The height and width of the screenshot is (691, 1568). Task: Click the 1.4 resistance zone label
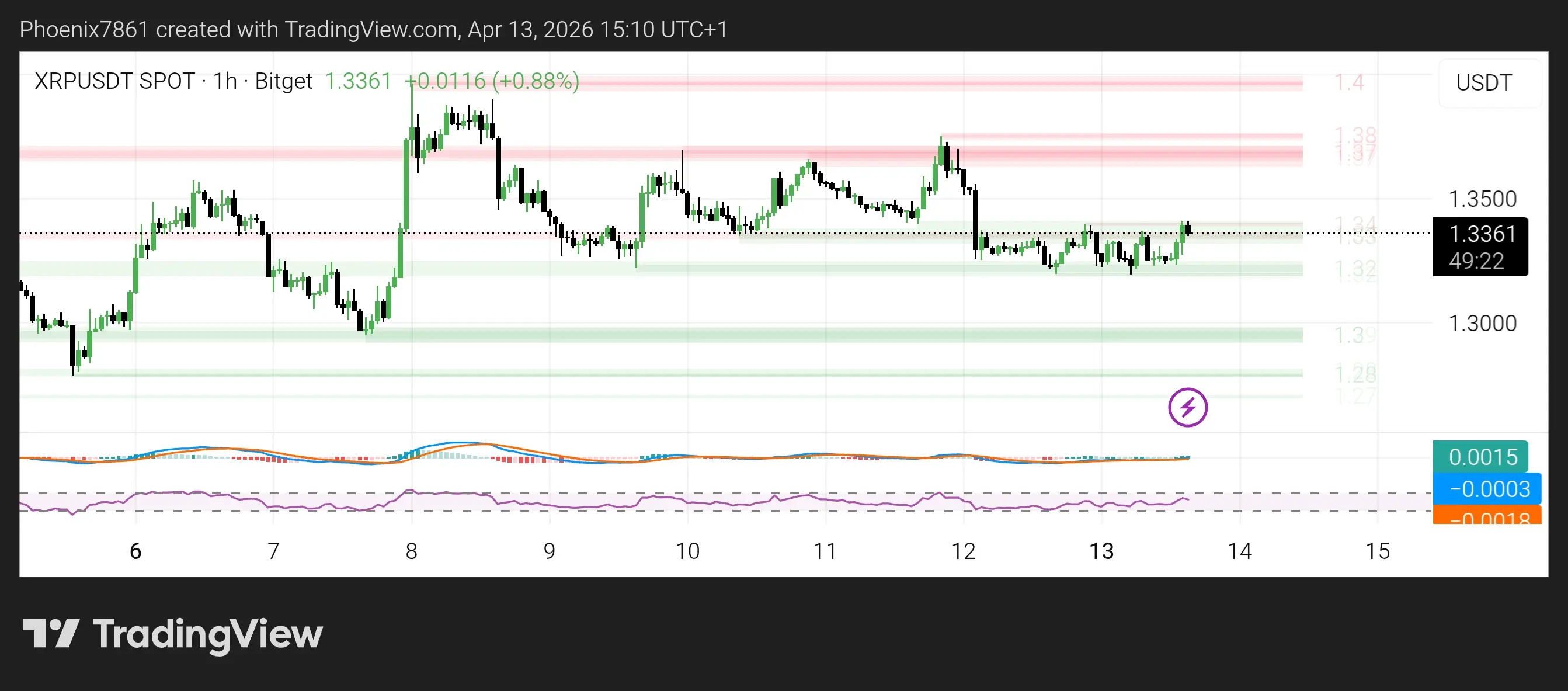pos(1349,82)
